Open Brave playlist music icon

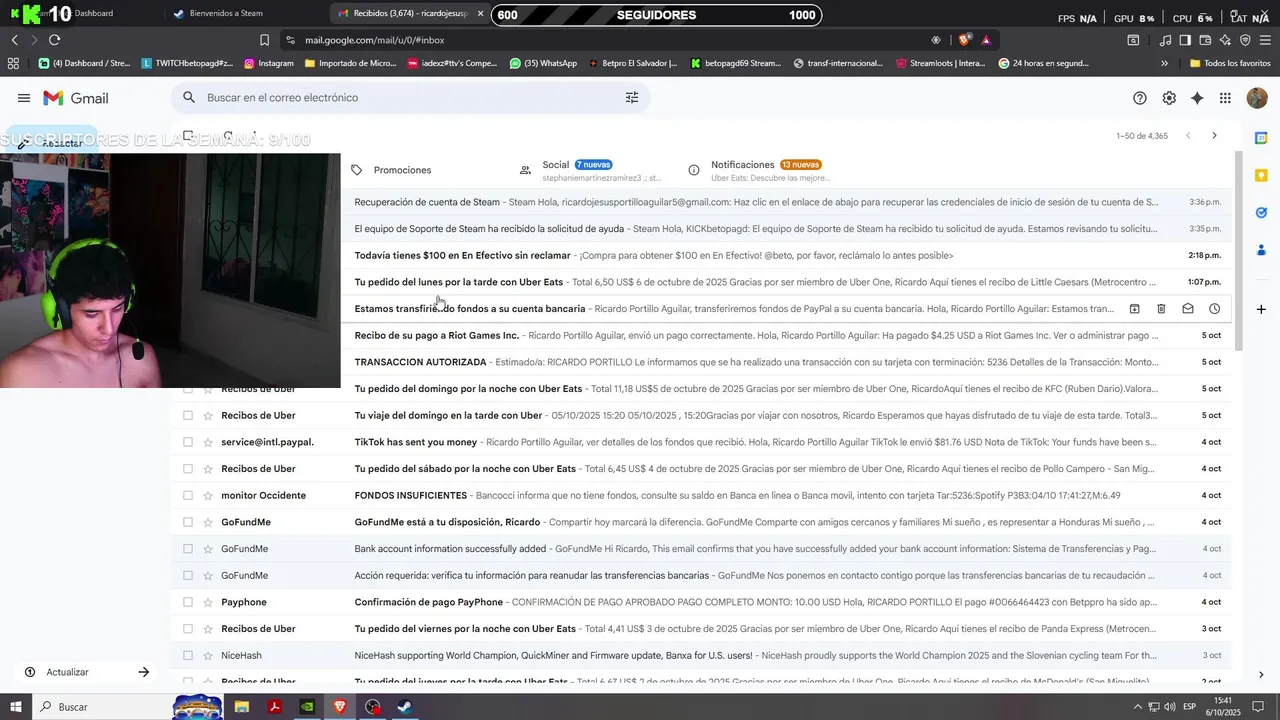point(1165,40)
